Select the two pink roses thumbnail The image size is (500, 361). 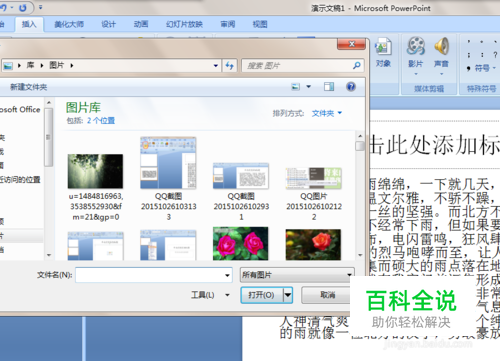pos(241,243)
